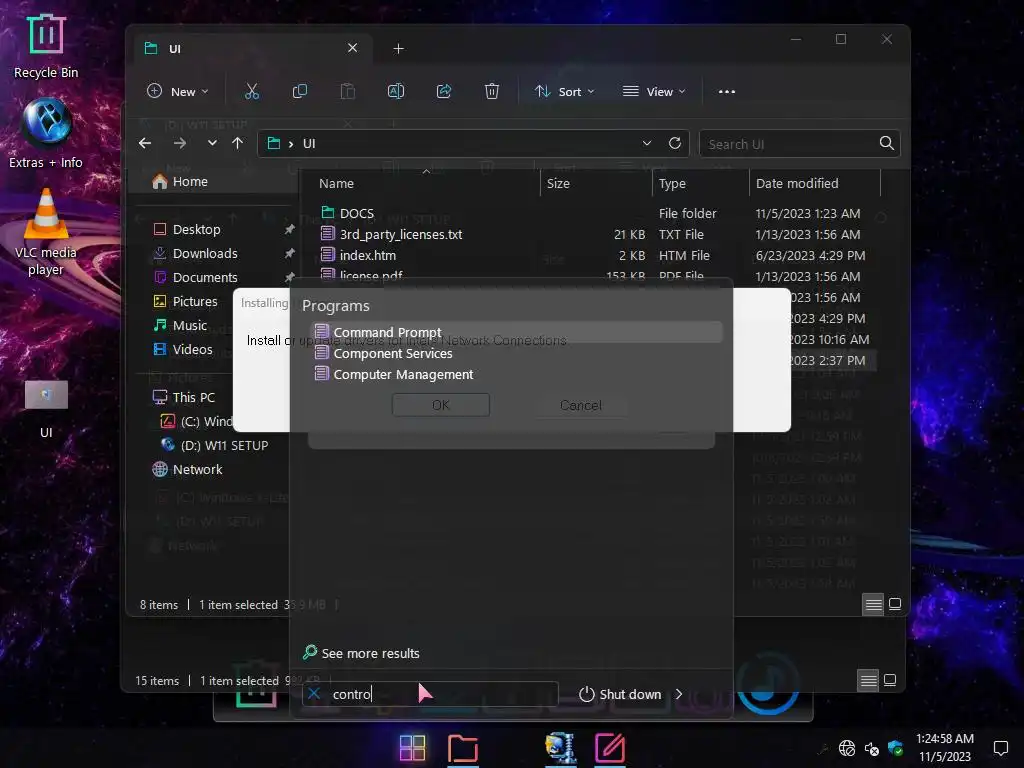Click the installer icon on taskbar
The image size is (1024, 768).
pyautogui.click(x=560, y=748)
